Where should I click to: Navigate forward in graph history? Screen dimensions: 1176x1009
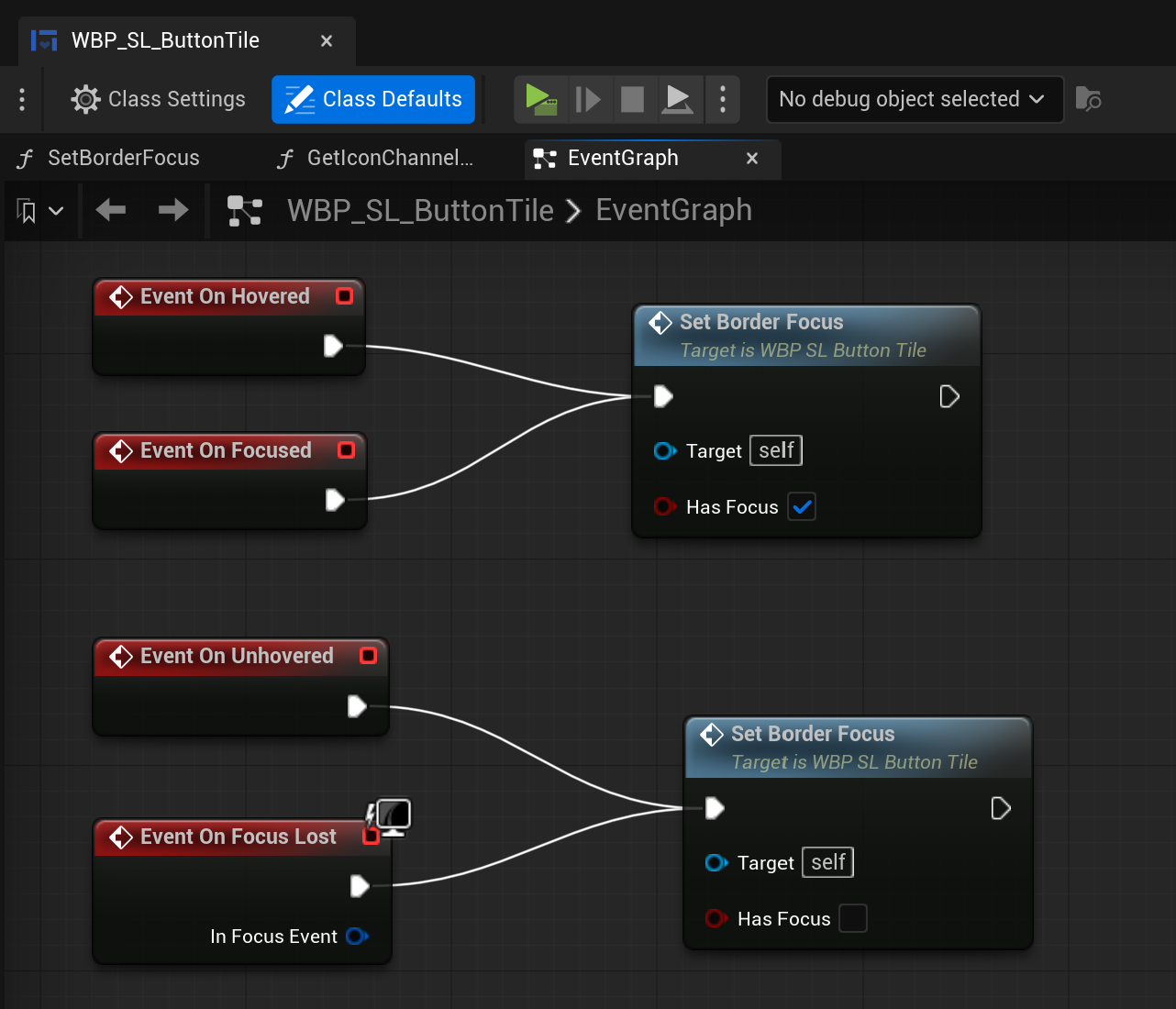click(x=173, y=210)
